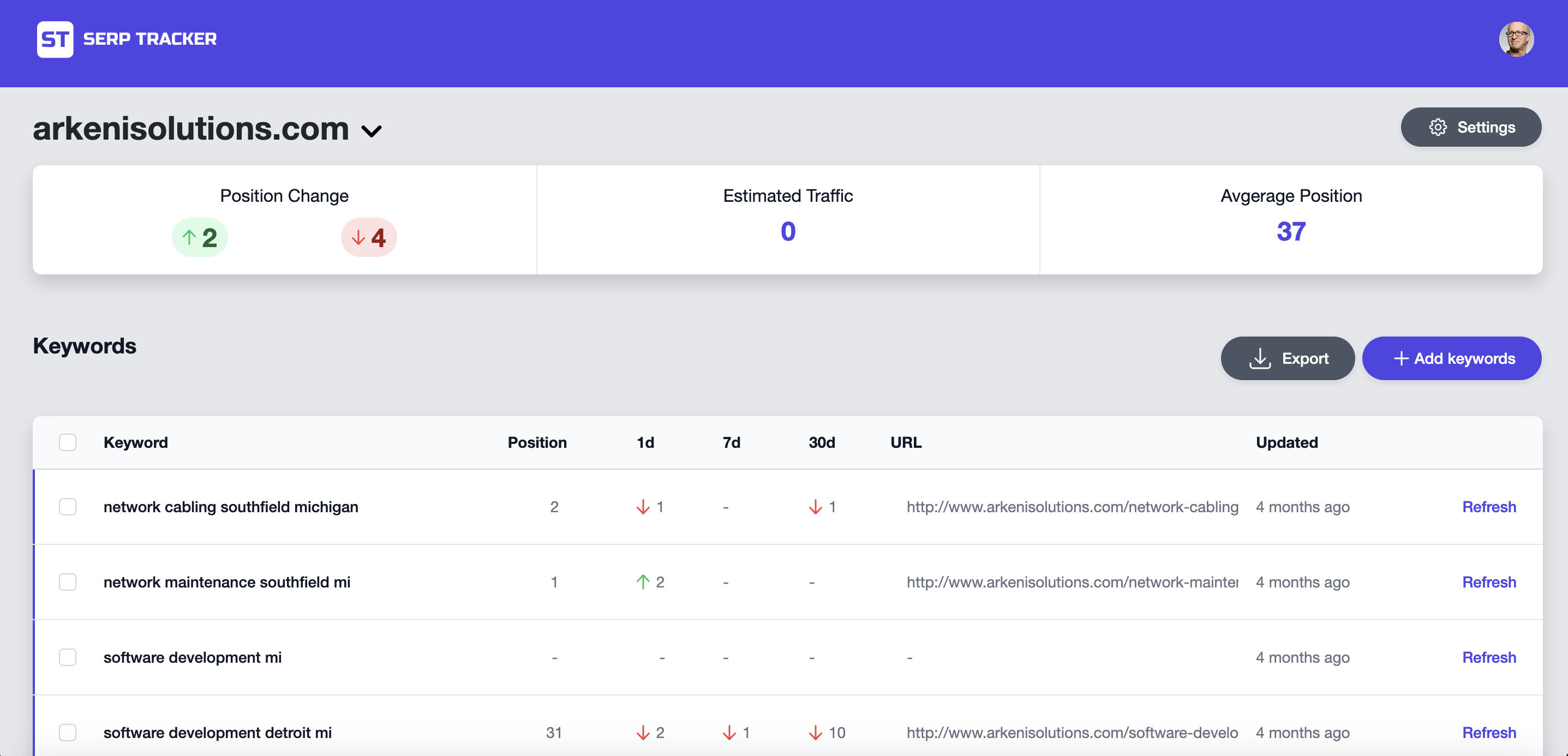Click the SERP TRACKER title text

pos(149,39)
